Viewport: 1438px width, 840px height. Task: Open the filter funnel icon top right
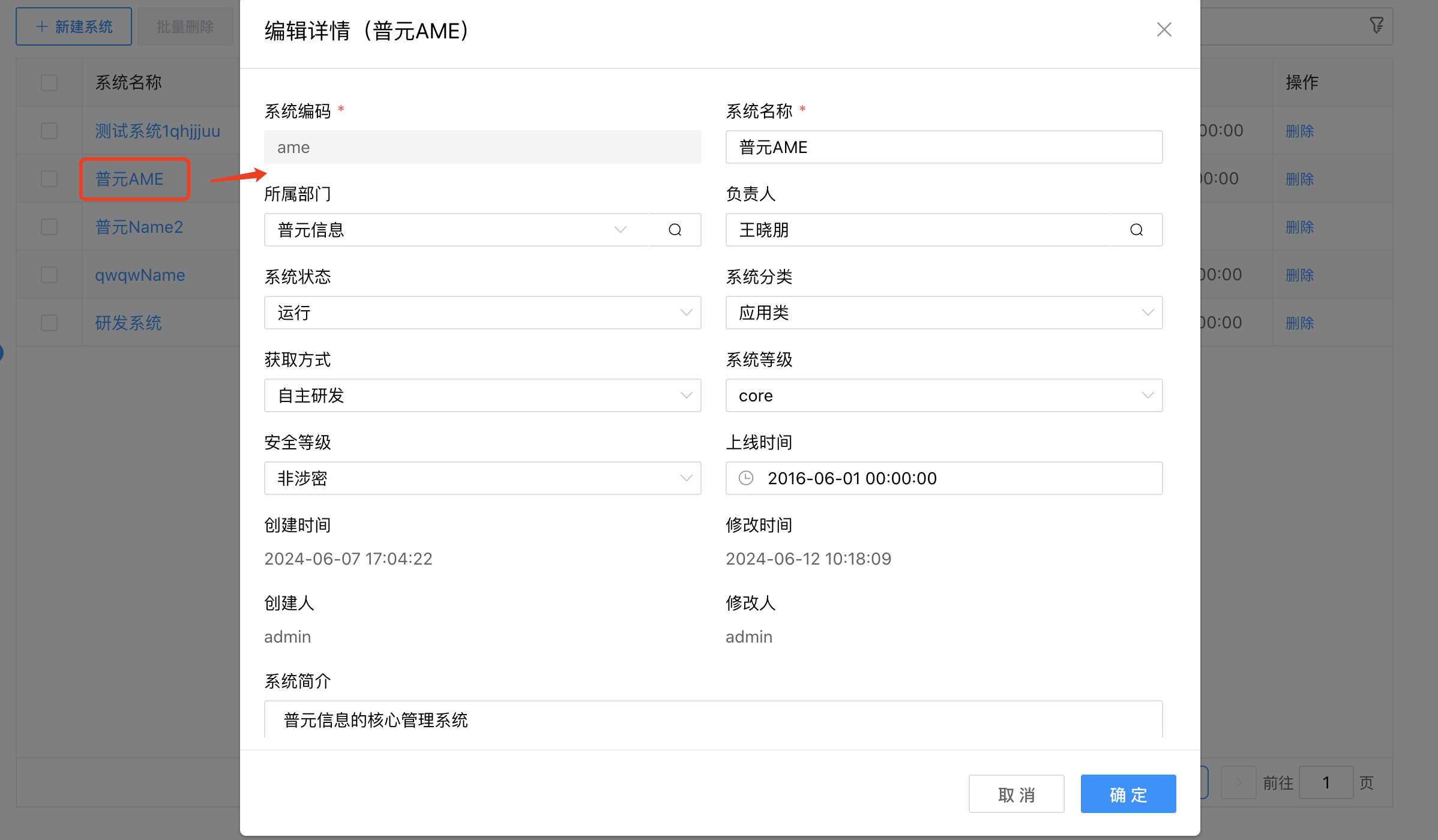(1377, 25)
